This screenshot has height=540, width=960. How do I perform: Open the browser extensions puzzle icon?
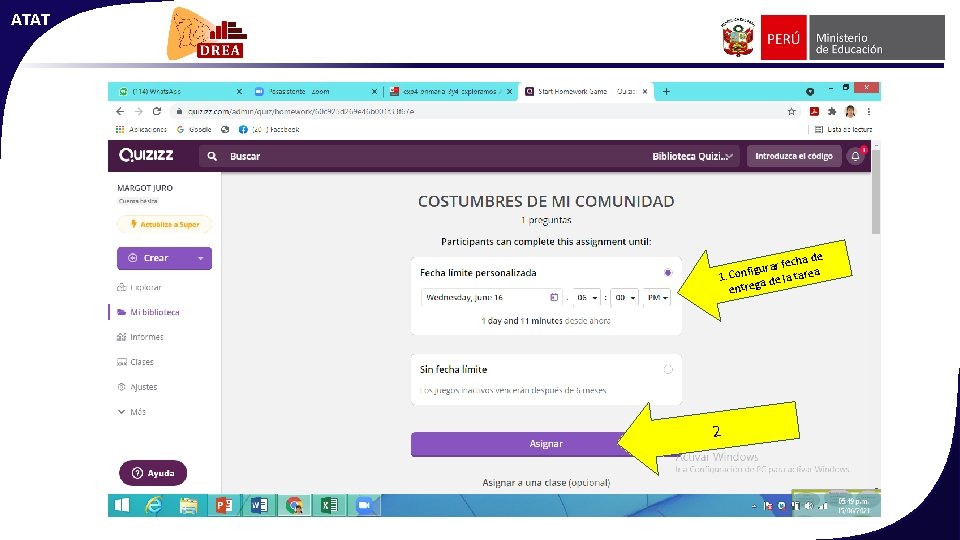click(x=831, y=111)
